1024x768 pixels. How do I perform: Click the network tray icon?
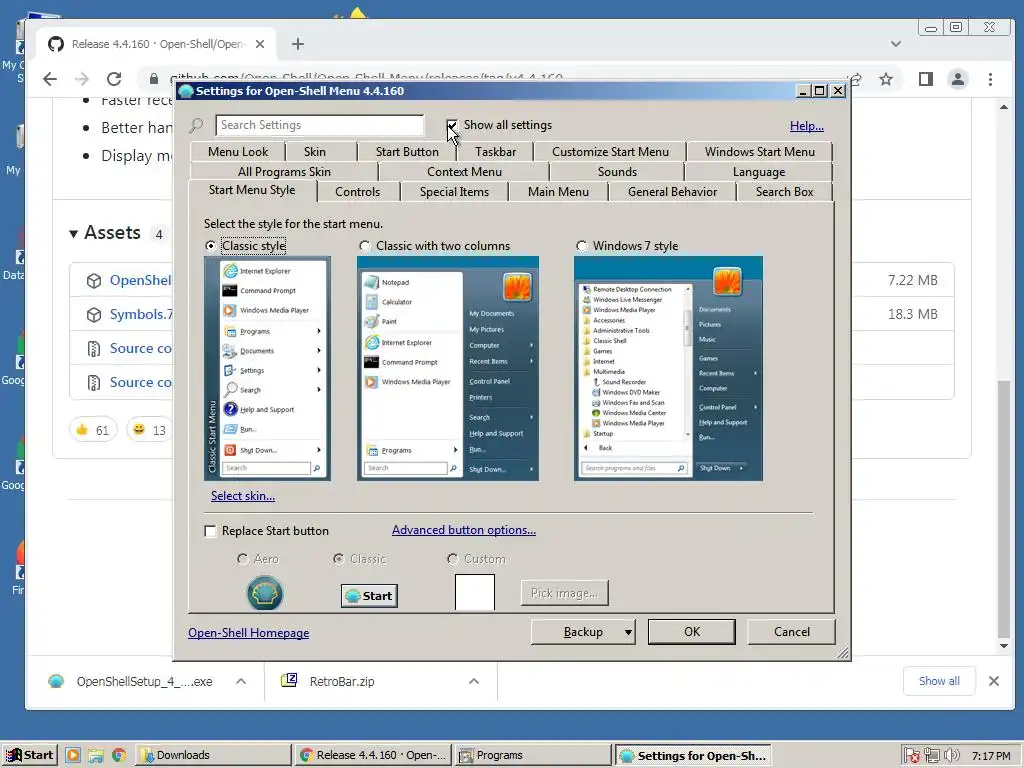(932, 755)
